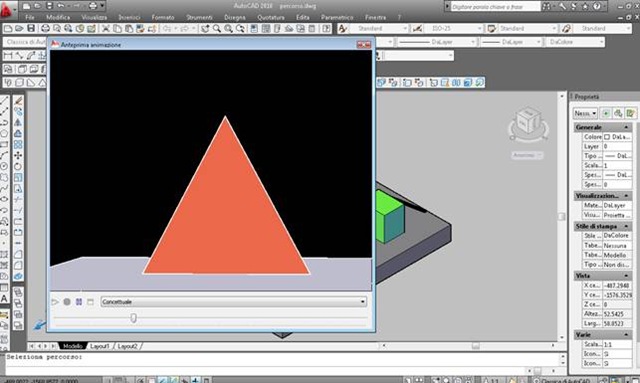Toggle the PICKADD button in Proprietà panel

(606, 113)
